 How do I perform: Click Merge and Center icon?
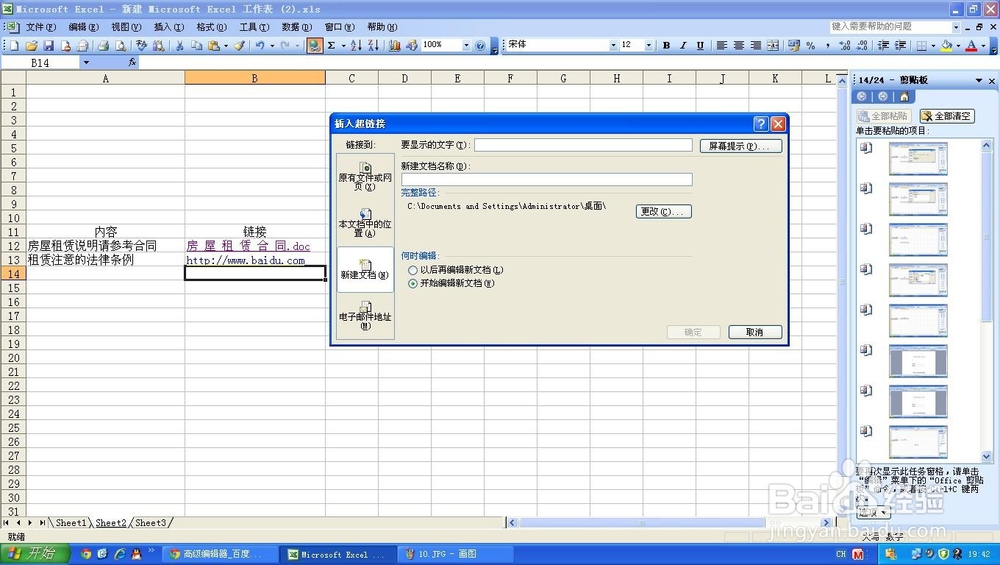pyautogui.click(x=772, y=45)
